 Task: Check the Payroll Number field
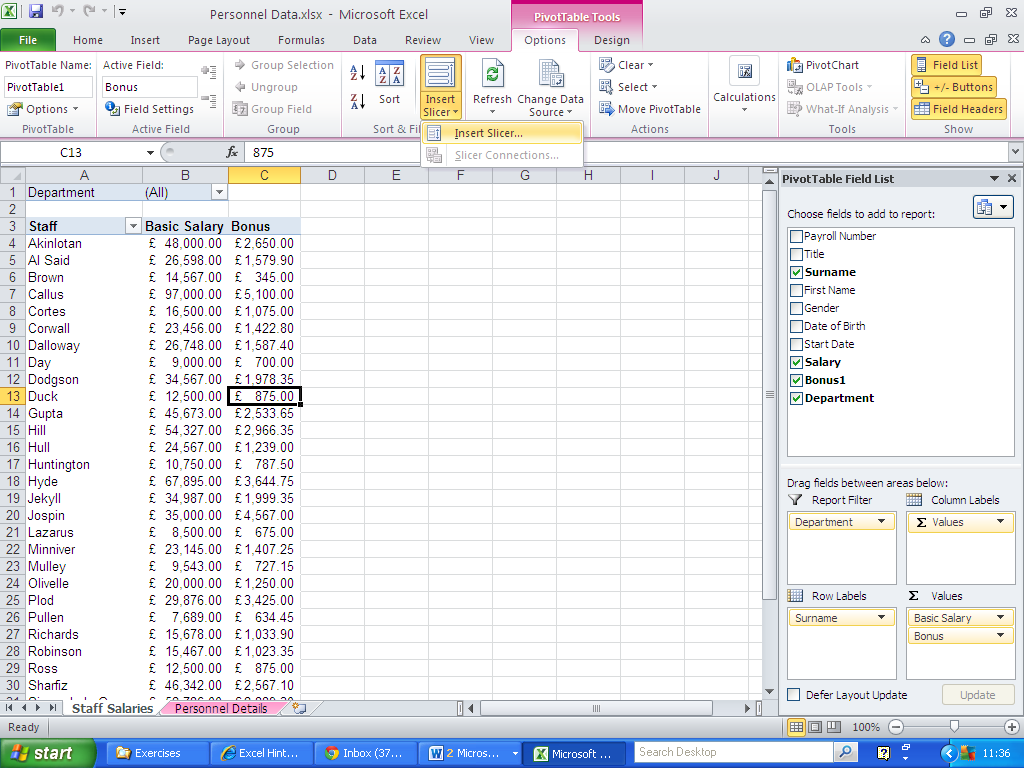pyautogui.click(x=796, y=236)
